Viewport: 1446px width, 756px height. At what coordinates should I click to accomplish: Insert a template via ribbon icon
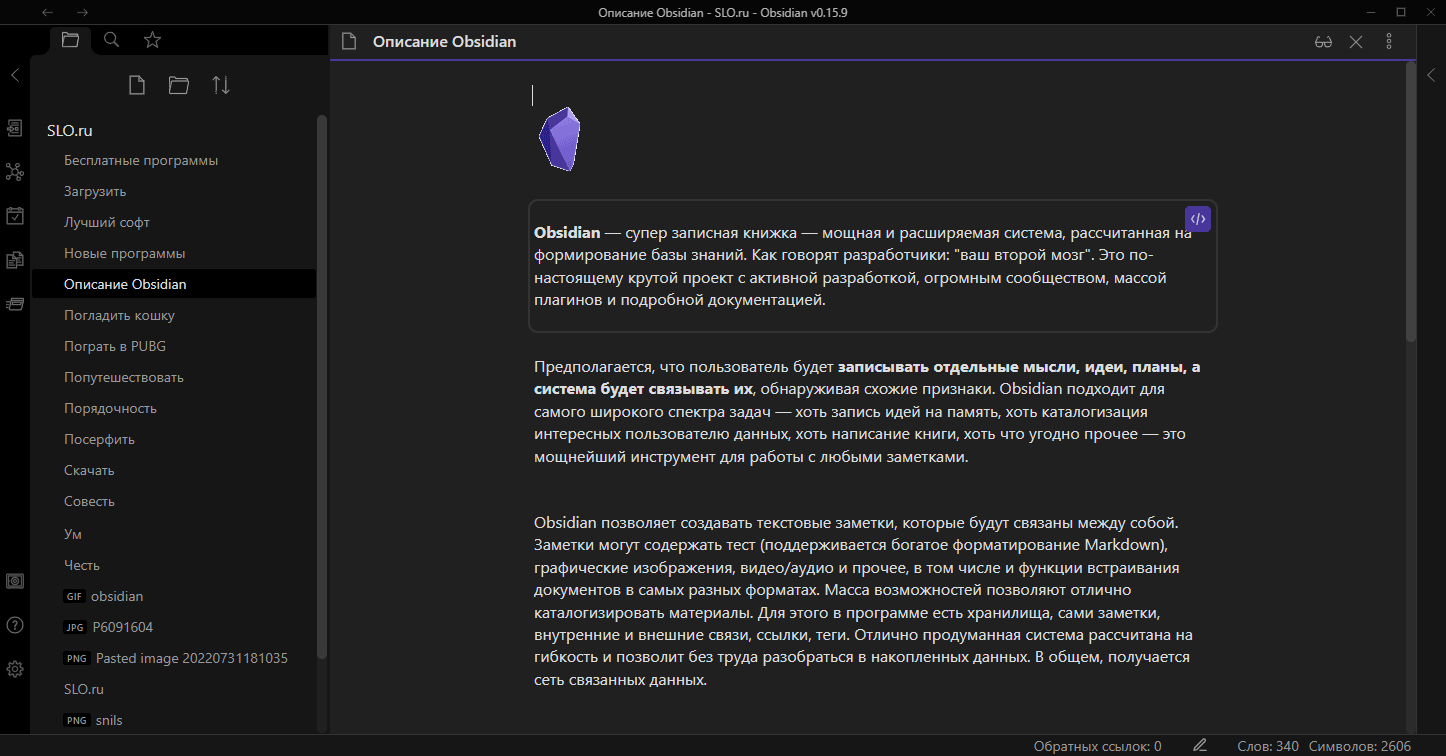pyautogui.click(x=15, y=260)
